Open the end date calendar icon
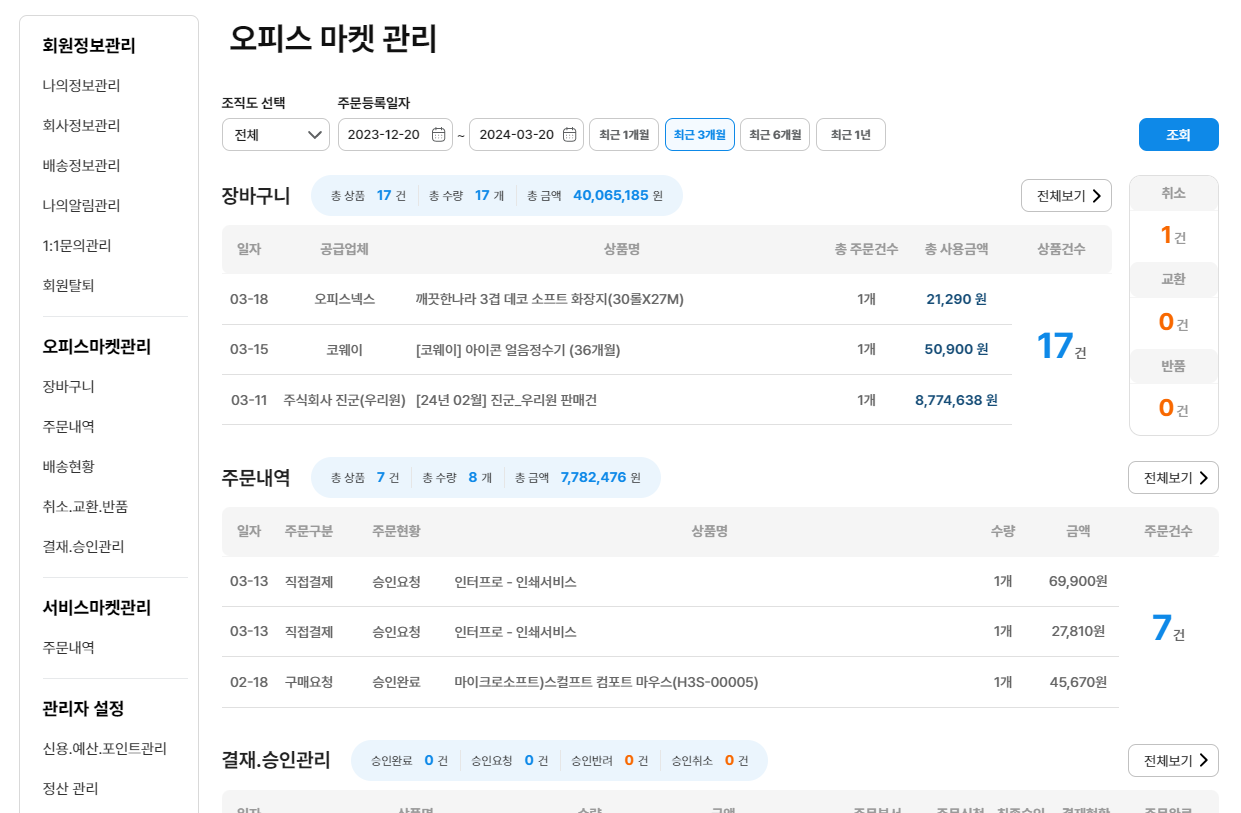1241x813 pixels. (x=569, y=135)
